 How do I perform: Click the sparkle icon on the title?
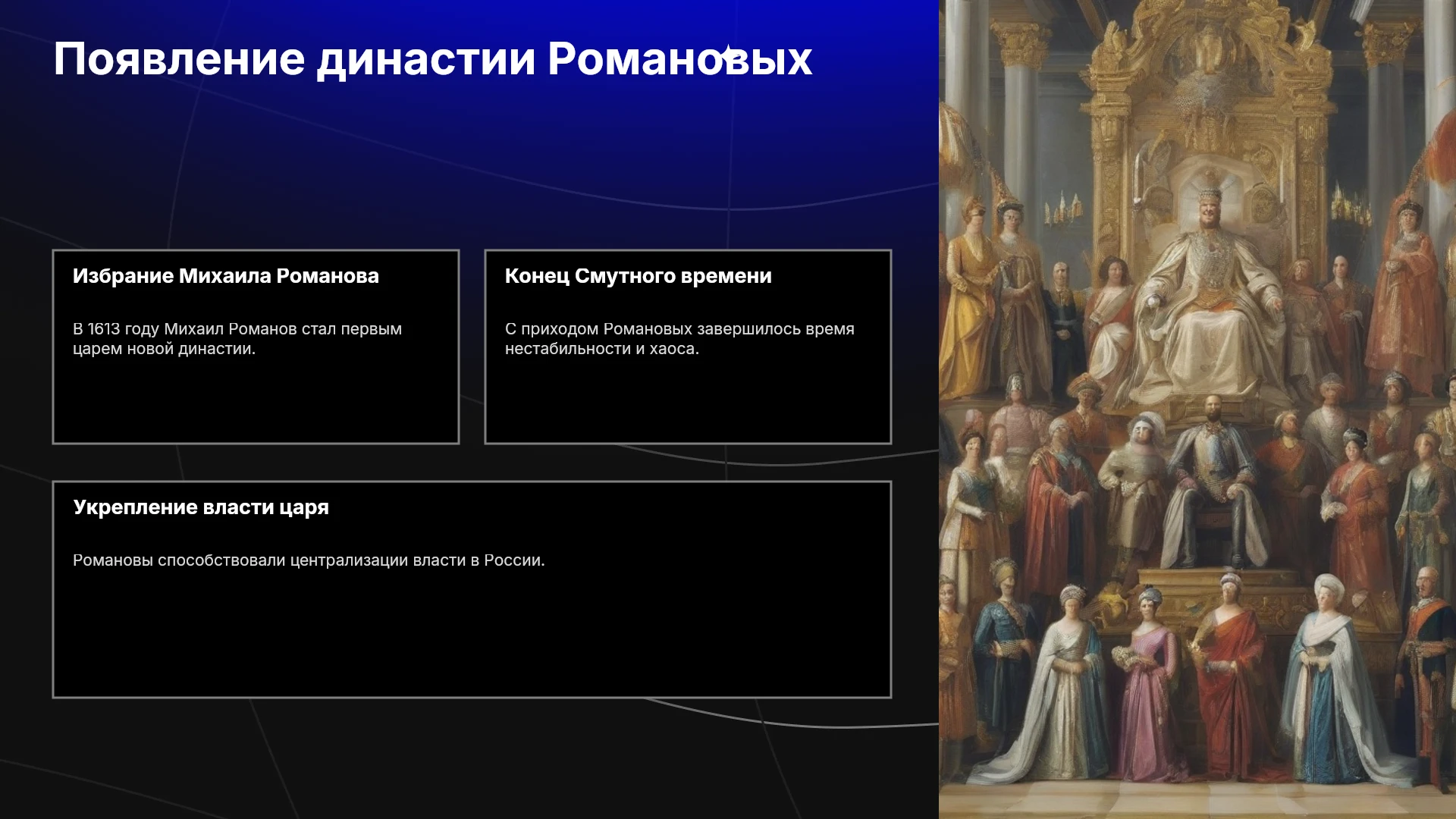(726, 54)
